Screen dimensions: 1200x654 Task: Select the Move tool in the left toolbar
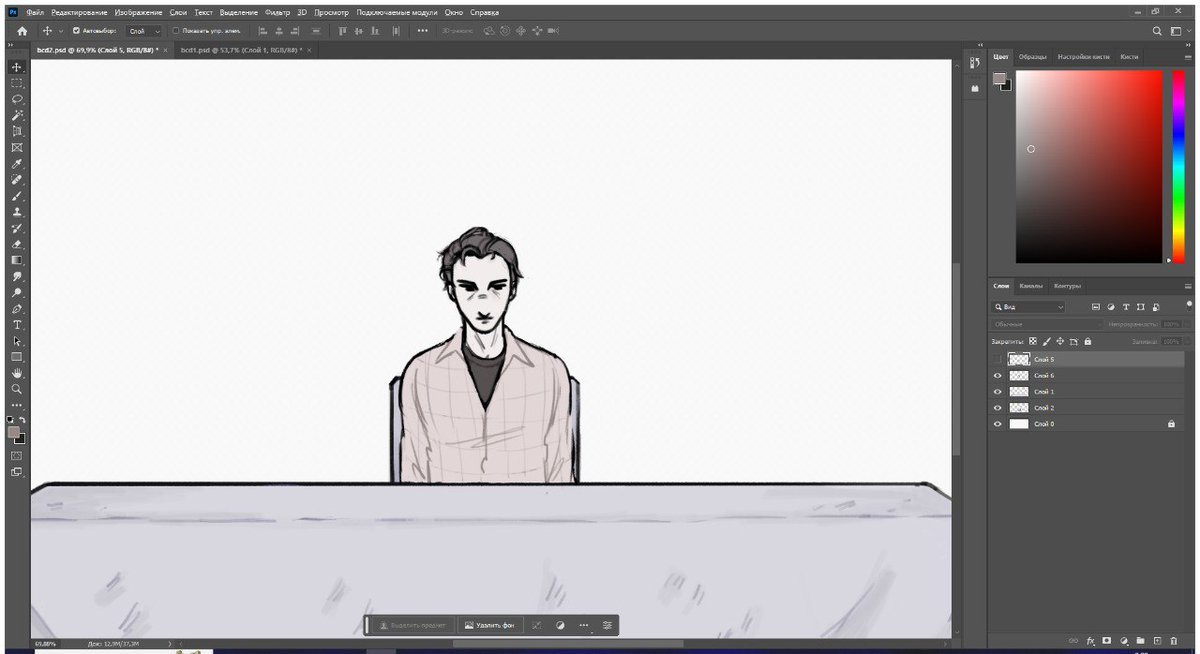pyautogui.click(x=17, y=67)
